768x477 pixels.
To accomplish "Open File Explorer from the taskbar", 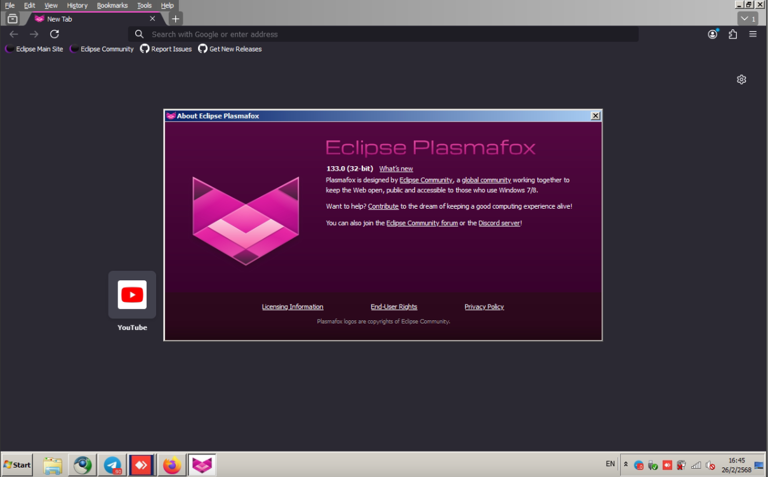I will click(52, 465).
